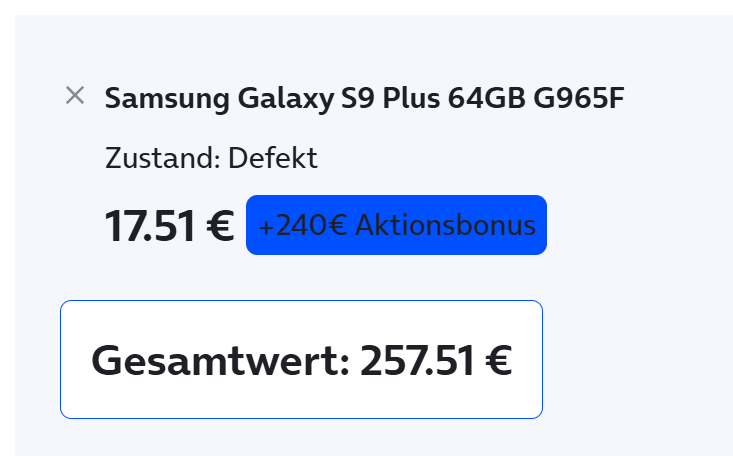Remove the Samsung Galaxy S9 Plus item
Screen dimensions: 733x456
click(x=74, y=96)
